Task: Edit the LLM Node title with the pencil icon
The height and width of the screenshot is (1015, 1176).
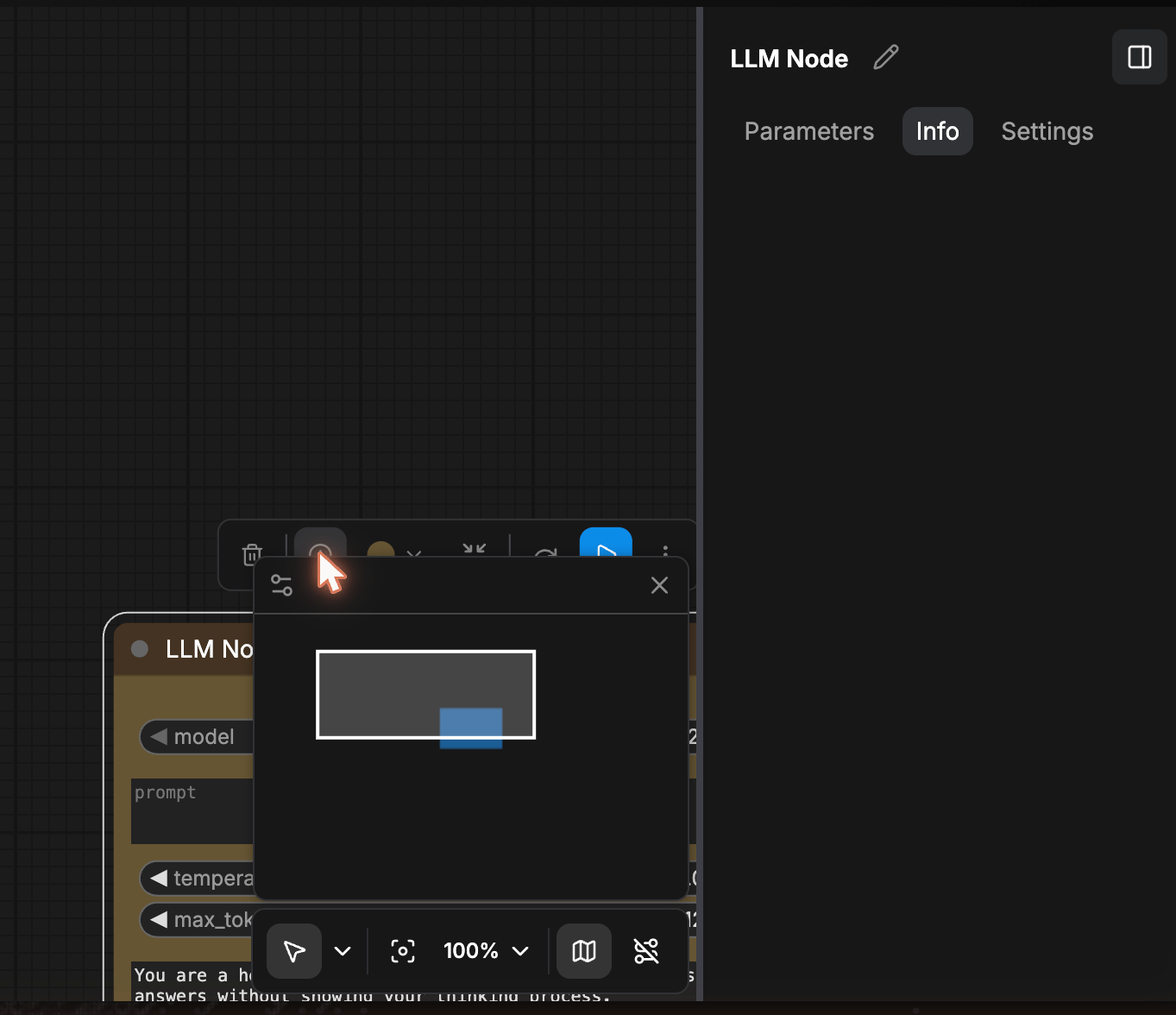Action: point(886,58)
